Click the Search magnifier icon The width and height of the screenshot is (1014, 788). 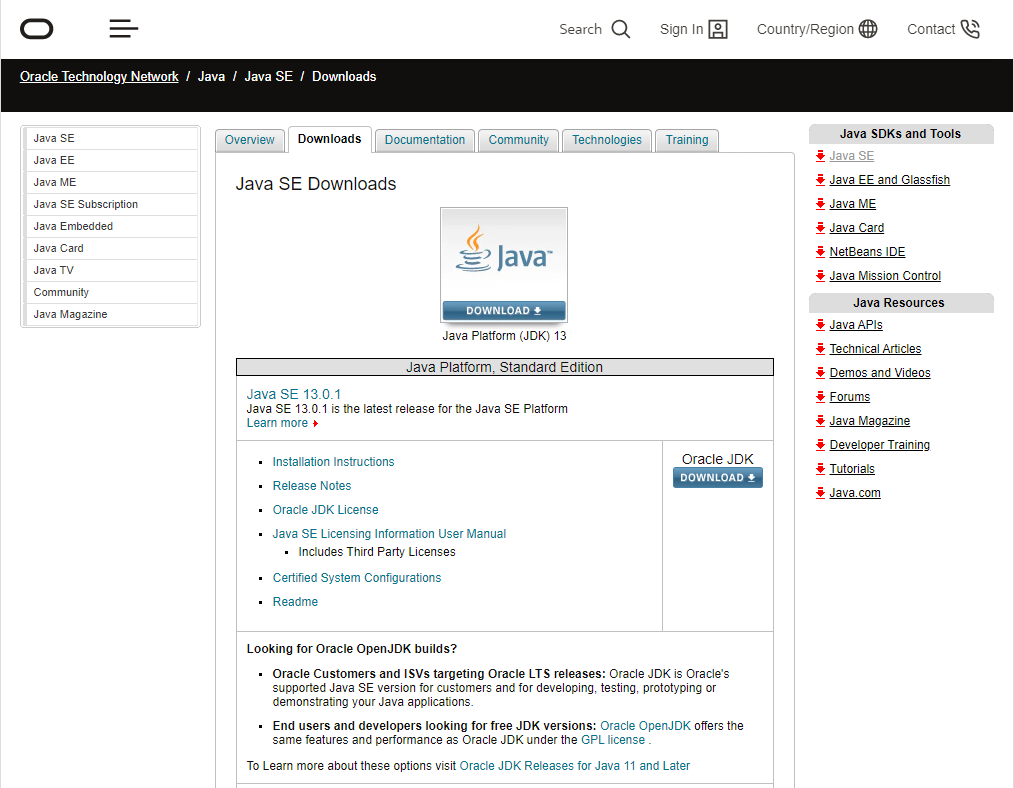620,29
